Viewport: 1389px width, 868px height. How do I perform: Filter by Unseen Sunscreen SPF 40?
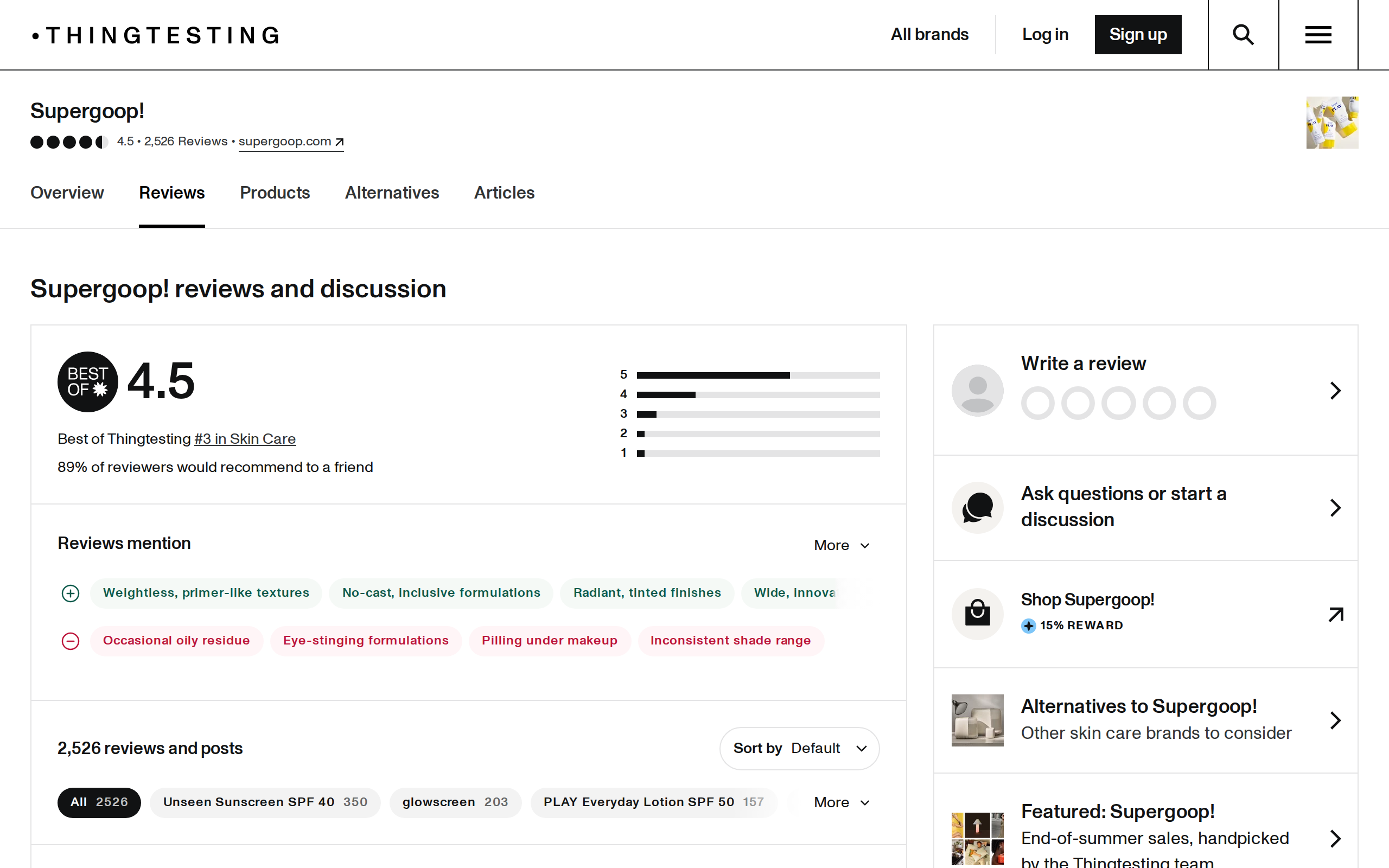point(265,802)
